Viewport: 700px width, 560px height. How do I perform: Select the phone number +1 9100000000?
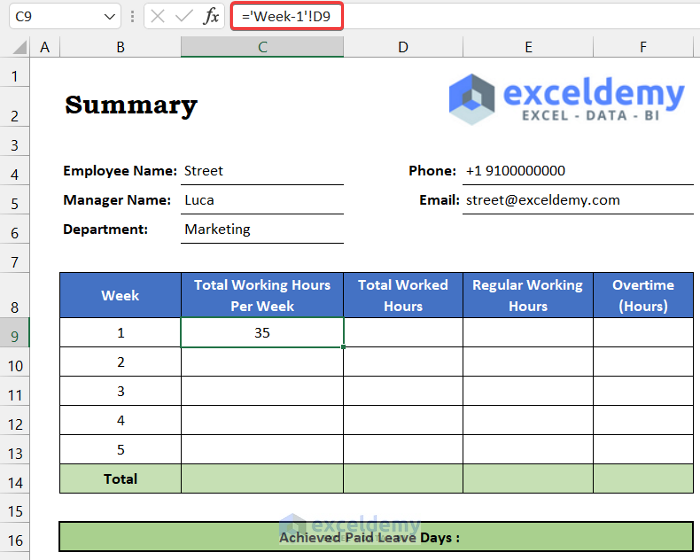[516, 171]
